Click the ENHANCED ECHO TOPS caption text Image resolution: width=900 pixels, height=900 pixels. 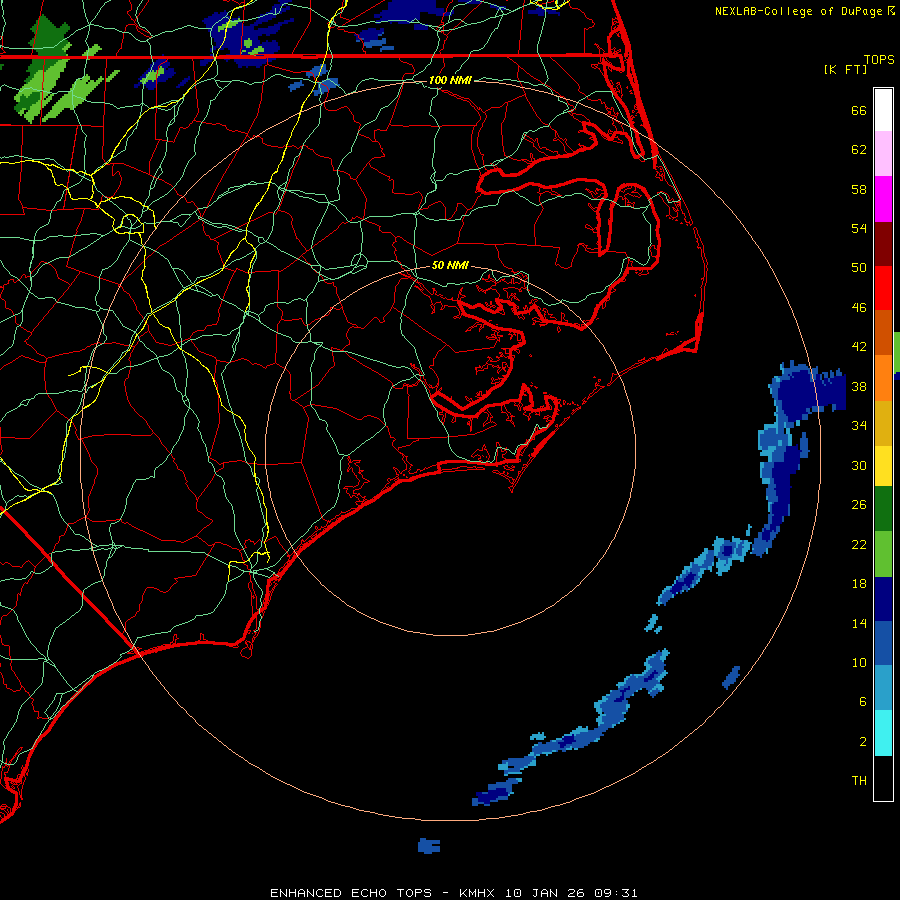coord(351,893)
